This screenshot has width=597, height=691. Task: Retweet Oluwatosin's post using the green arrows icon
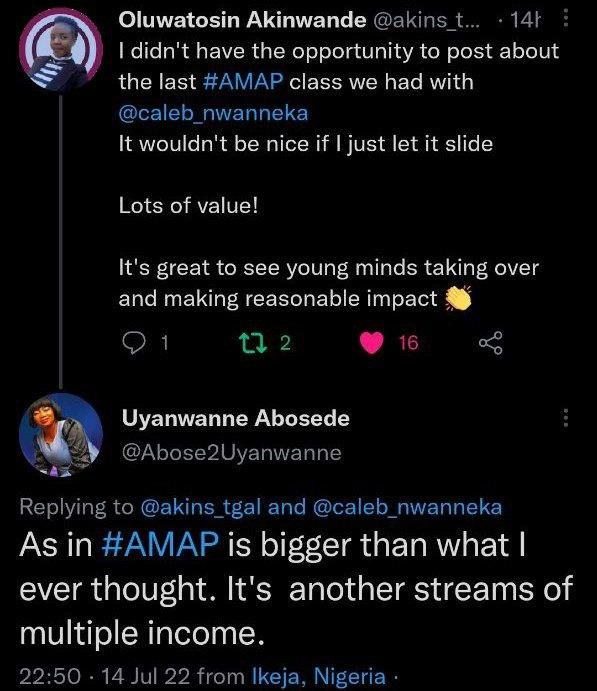click(x=252, y=343)
